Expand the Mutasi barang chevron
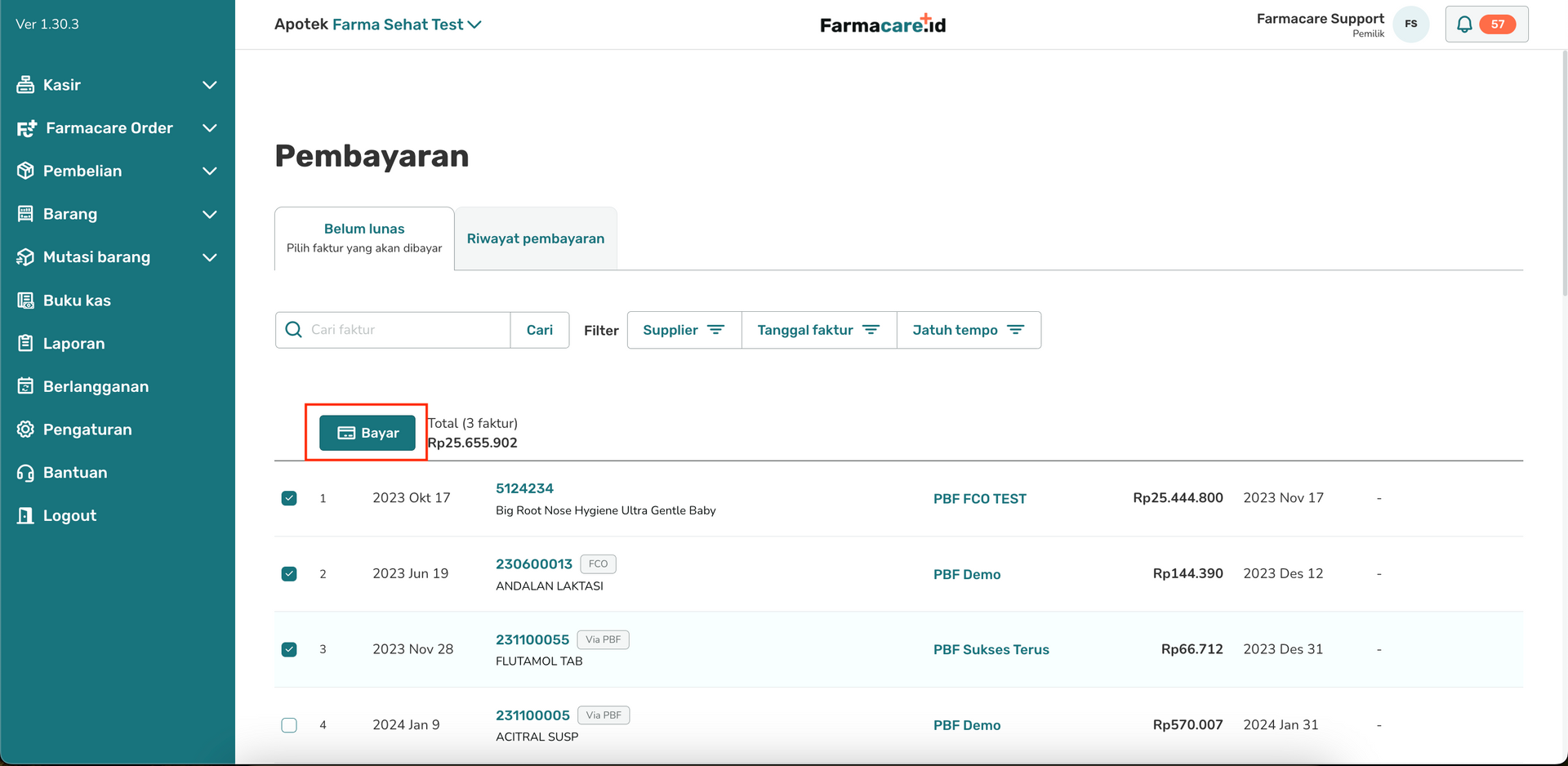Viewport: 1568px width, 766px height. 210,257
